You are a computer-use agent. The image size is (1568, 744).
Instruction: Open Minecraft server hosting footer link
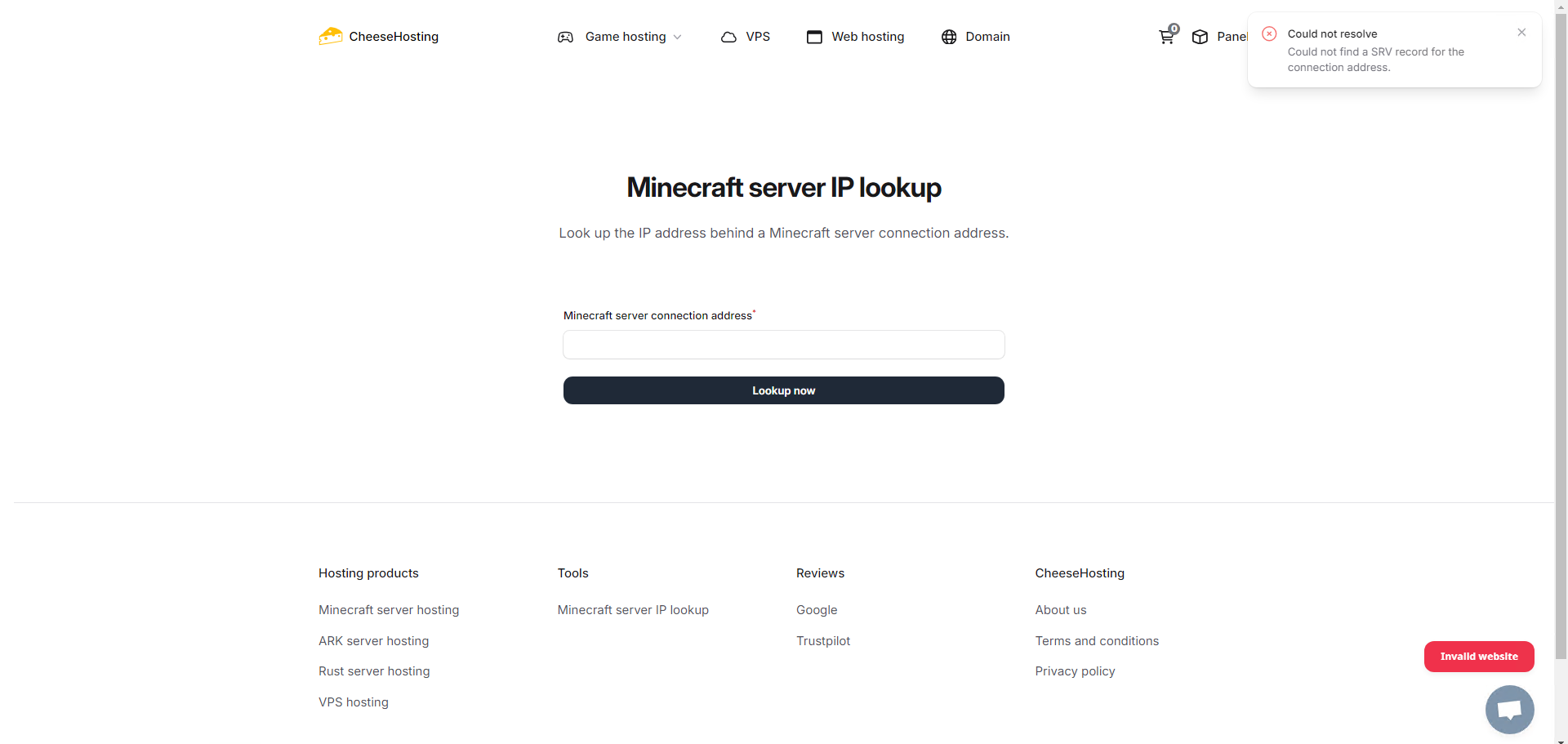click(389, 610)
